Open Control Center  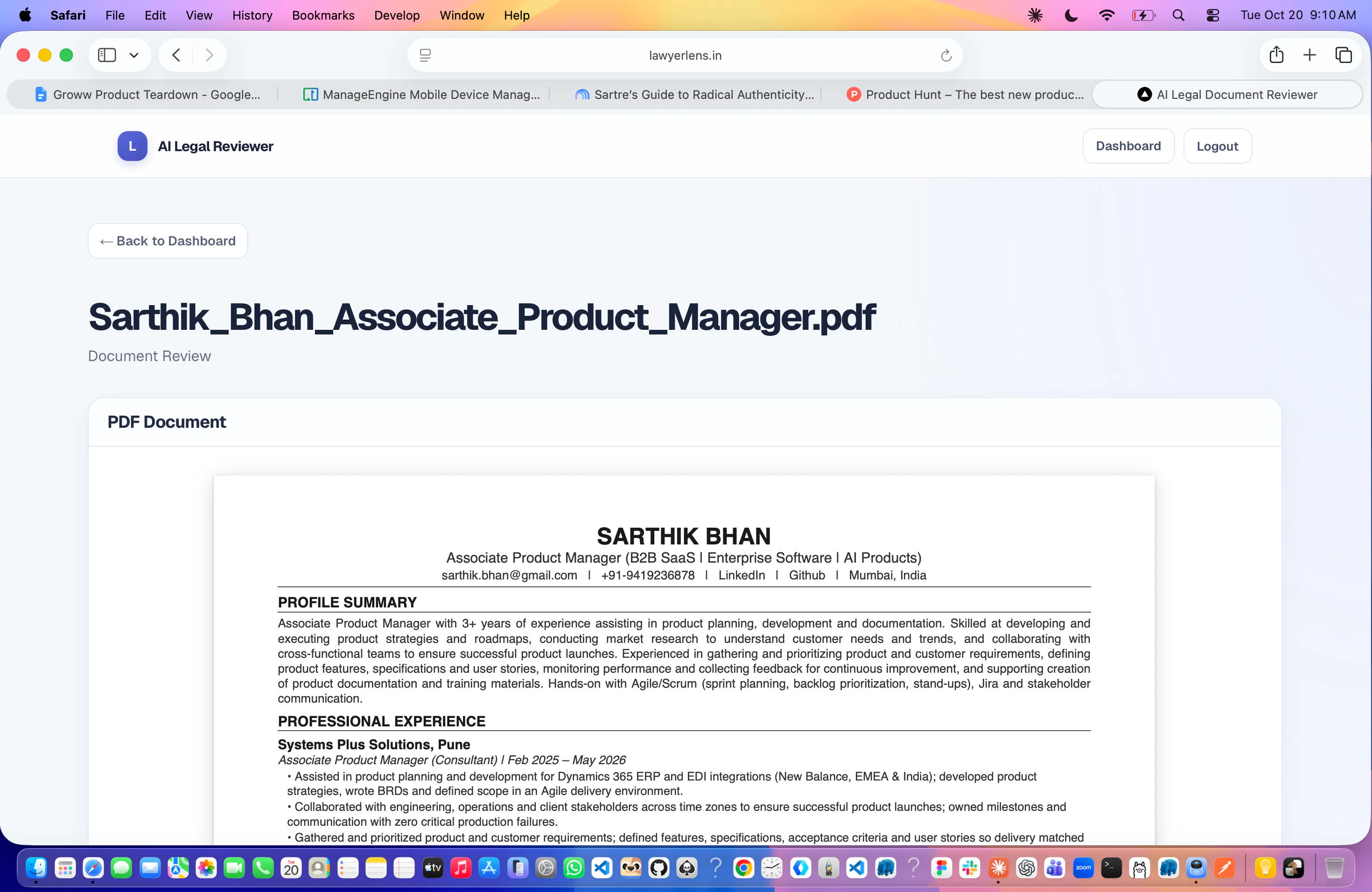(1212, 15)
